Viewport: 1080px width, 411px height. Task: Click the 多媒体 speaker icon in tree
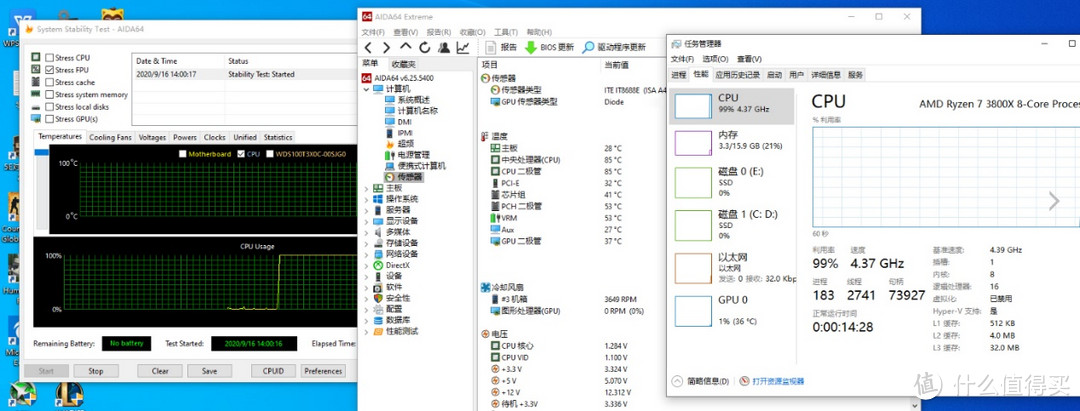coord(378,232)
